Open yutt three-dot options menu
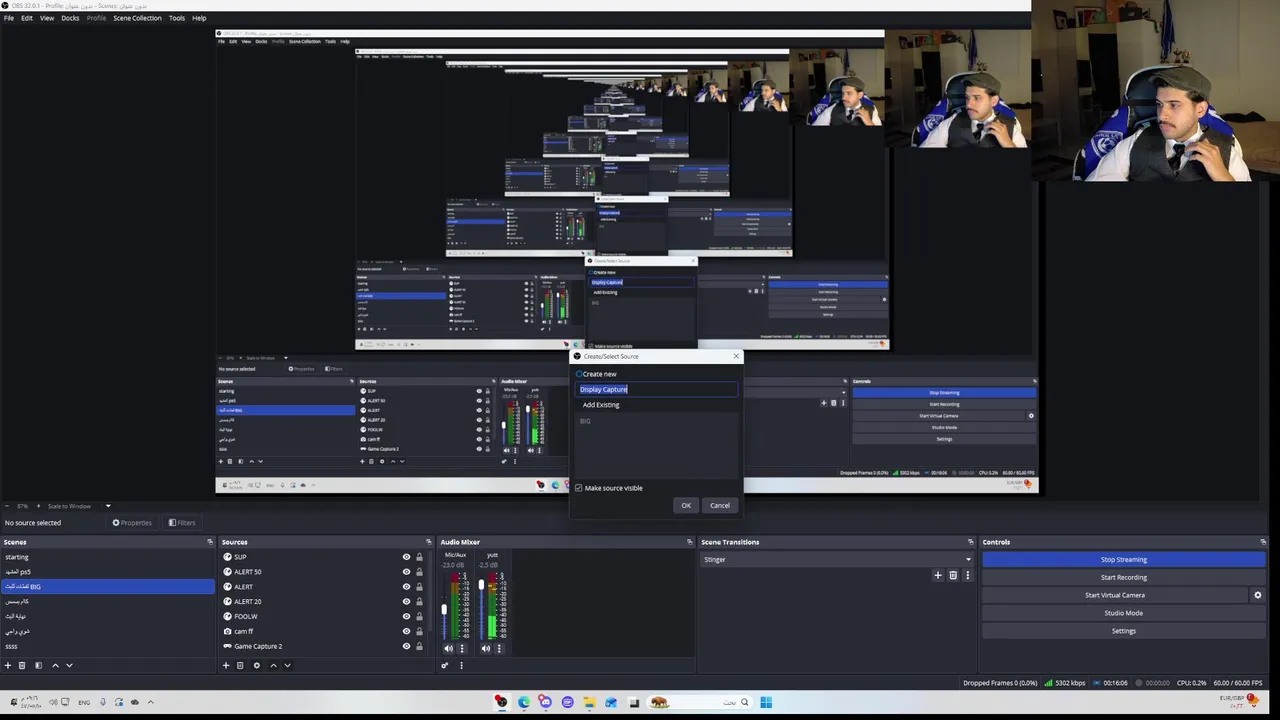1280x720 pixels. tap(499, 648)
